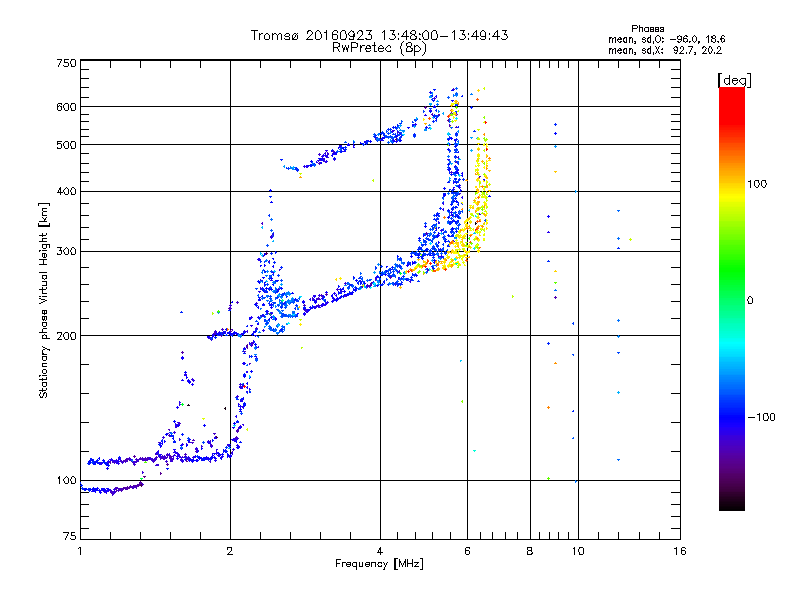Image resolution: width=800 pixels, height=600 pixels.
Task: Click the 'Stationary phase Virtual Height [km]' axis title
Action: coord(44,301)
